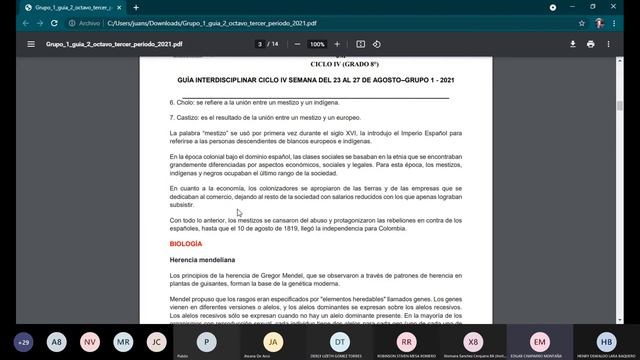Zoom in with the plus button
The height and width of the screenshot is (360, 640).
point(337,44)
